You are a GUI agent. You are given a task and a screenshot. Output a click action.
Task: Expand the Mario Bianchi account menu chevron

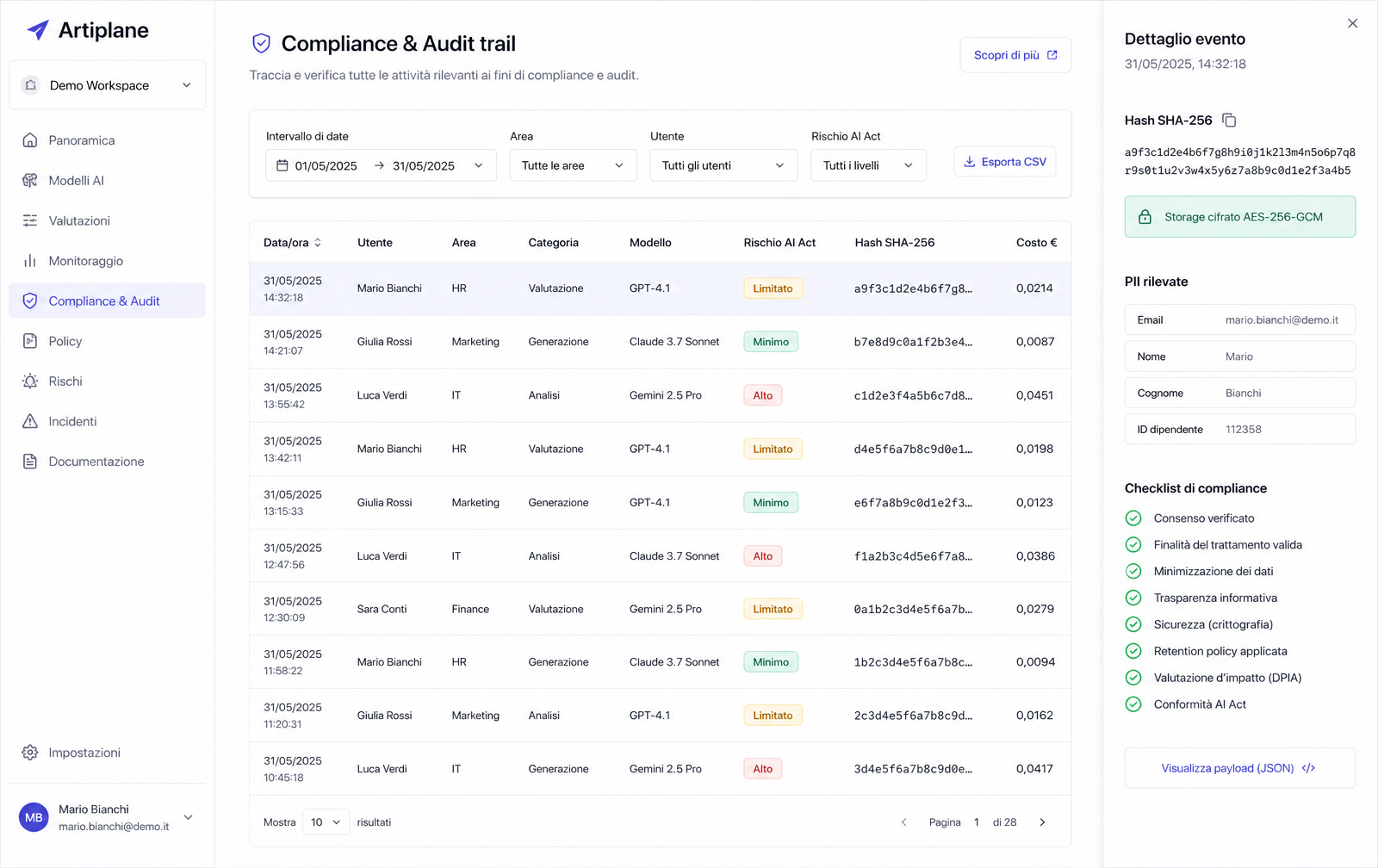coord(188,817)
